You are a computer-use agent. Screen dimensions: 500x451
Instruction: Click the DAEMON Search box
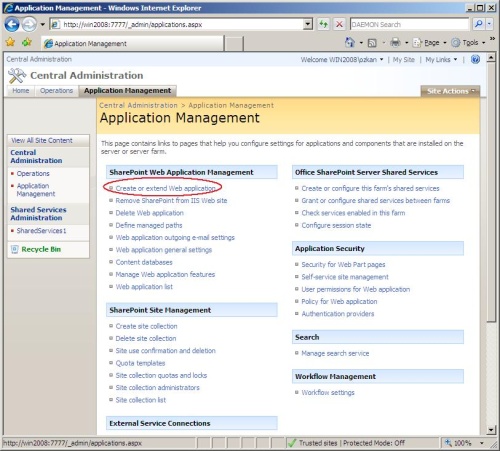[409, 24]
